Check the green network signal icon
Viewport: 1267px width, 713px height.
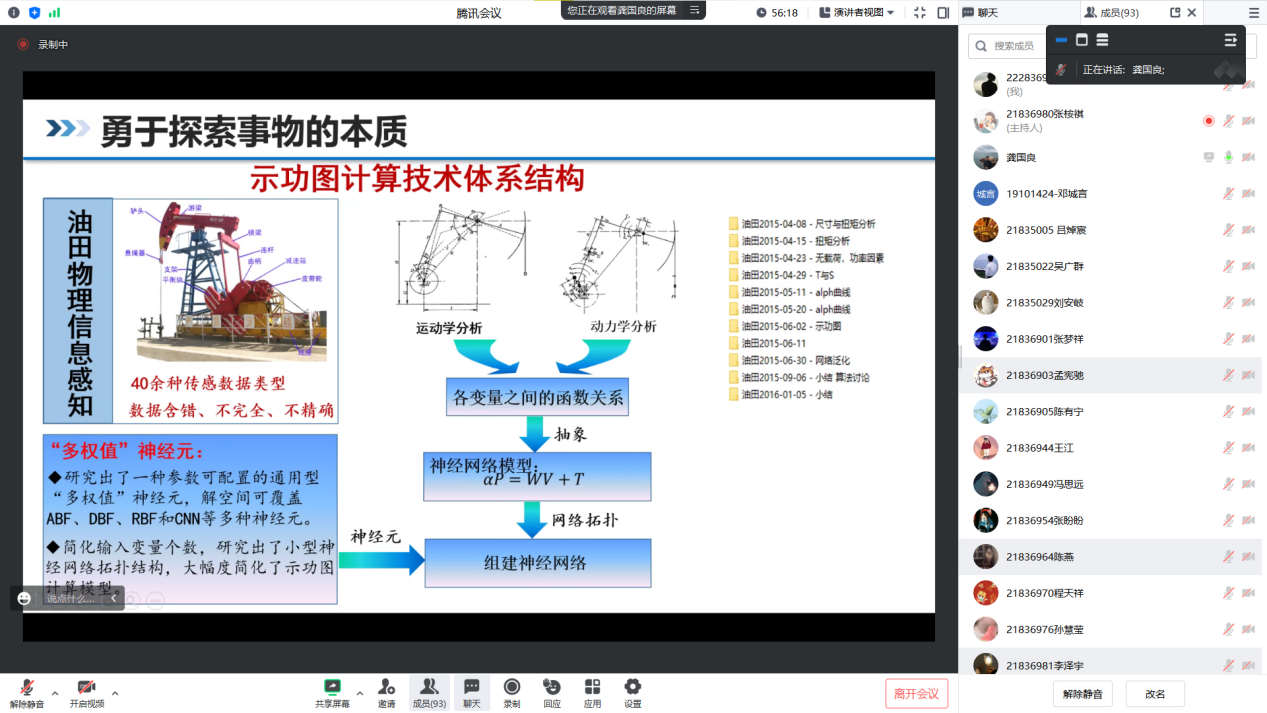coord(54,13)
